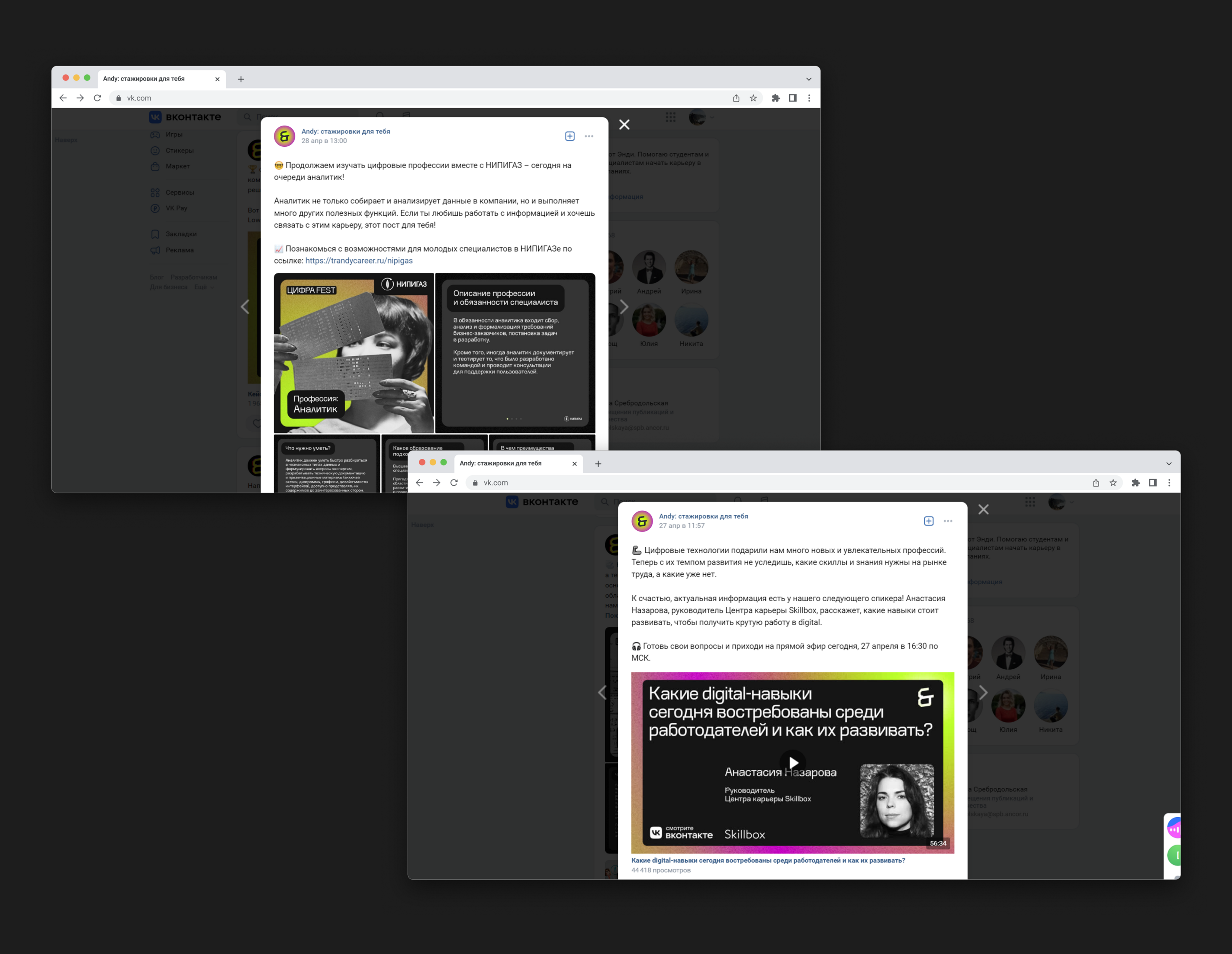Click the video title link below the player
The height and width of the screenshot is (954, 1232).
(768, 860)
